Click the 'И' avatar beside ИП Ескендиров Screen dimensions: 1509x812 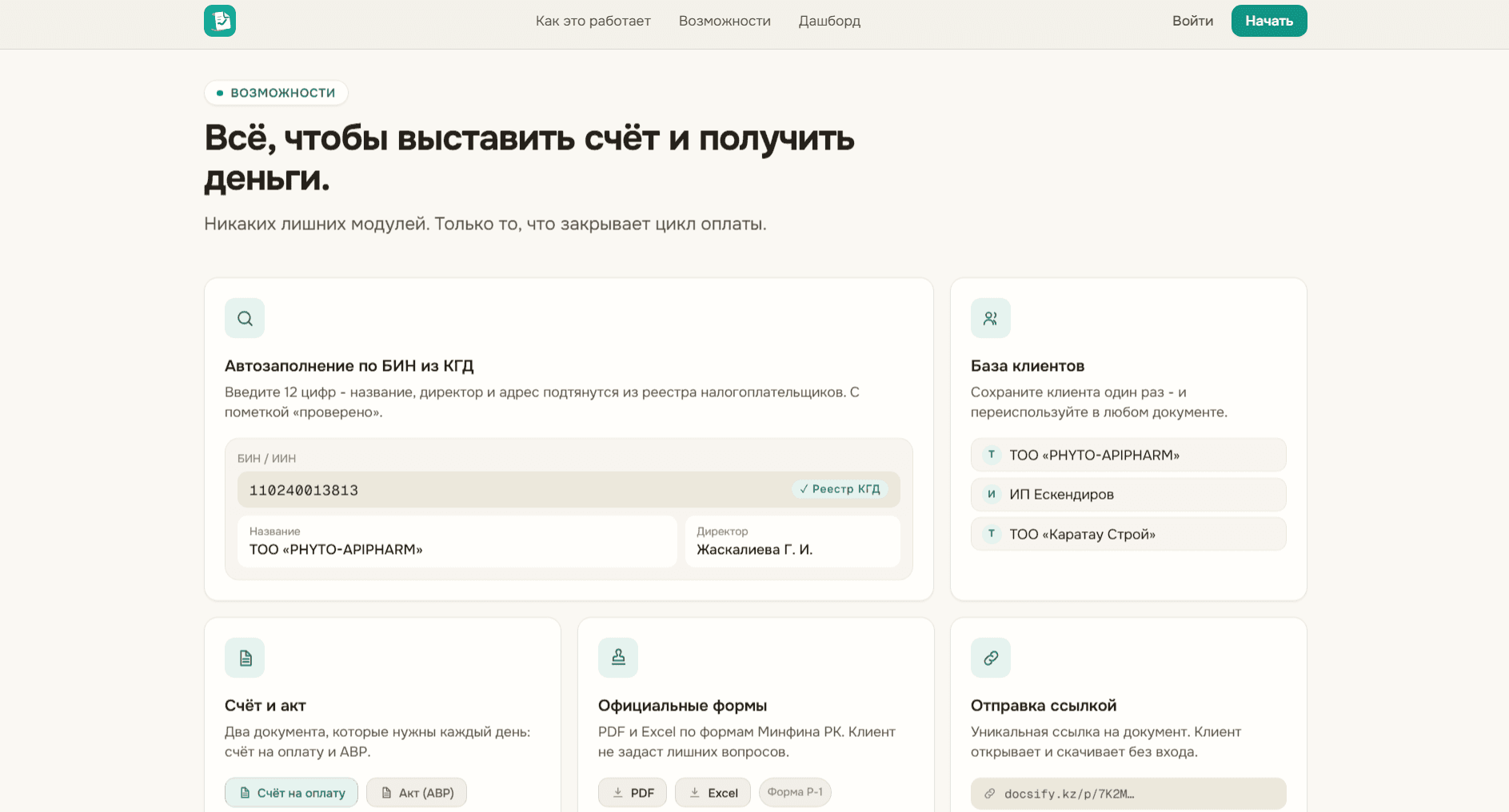[992, 495]
